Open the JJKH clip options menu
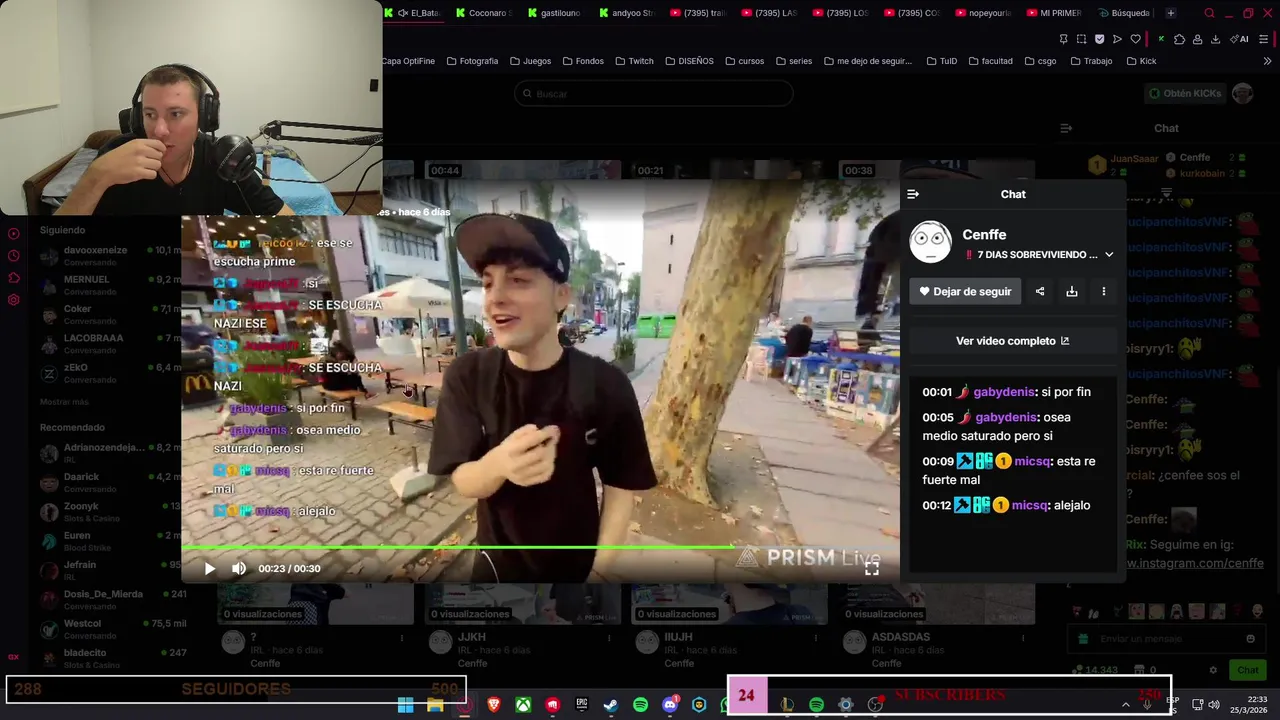The width and height of the screenshot is (1280, 720). pyautogui.click(x=609, y=637)
